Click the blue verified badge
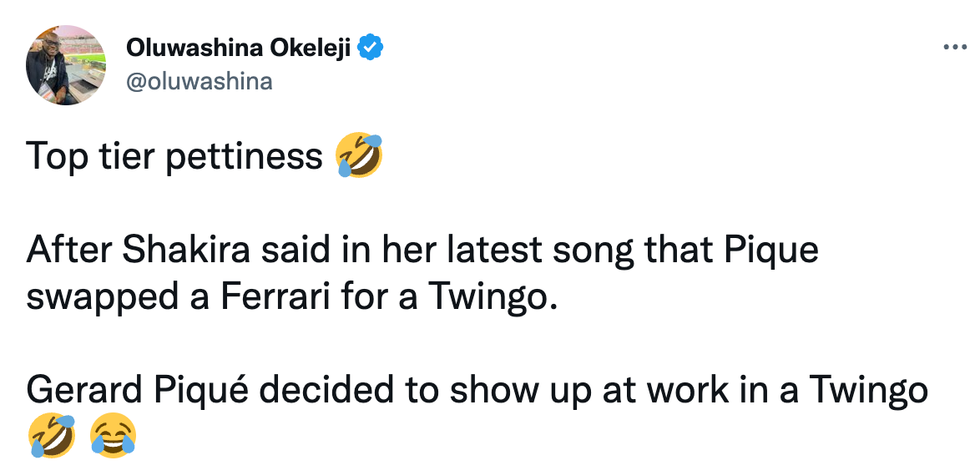The image size is (980, 471). 373,47
